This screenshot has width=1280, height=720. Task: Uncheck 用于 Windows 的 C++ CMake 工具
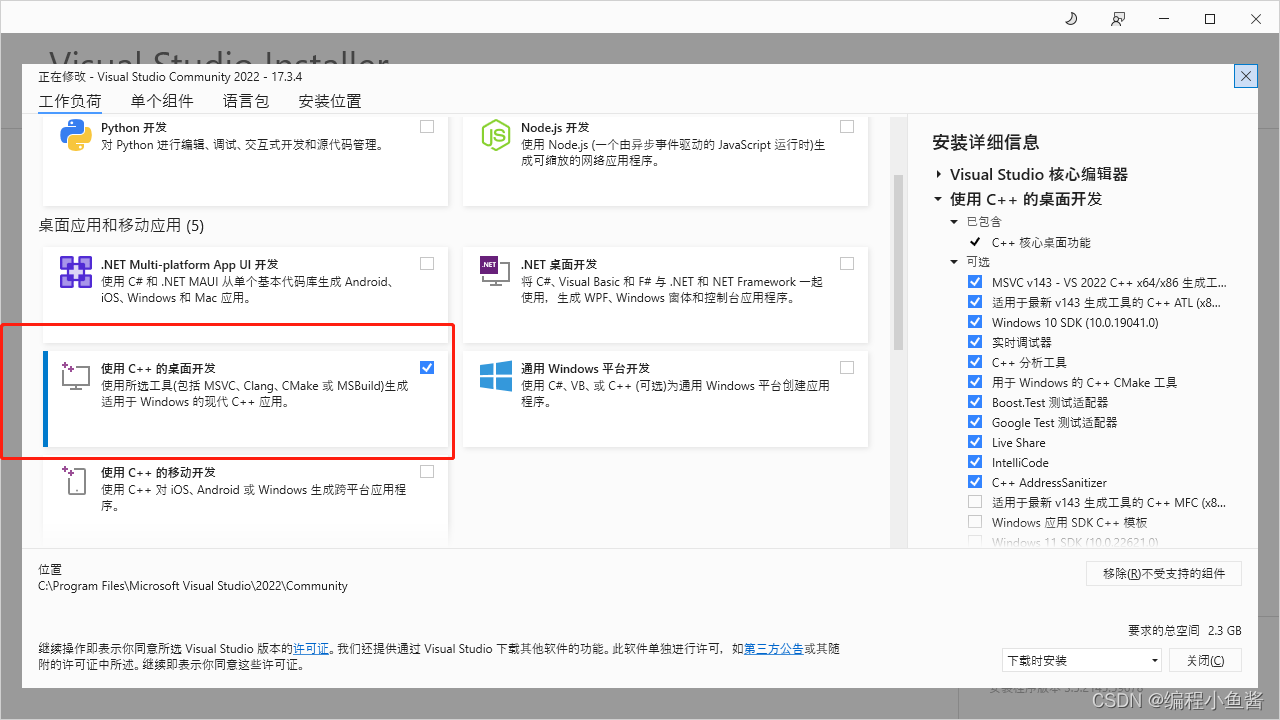[x=975, y=382]
